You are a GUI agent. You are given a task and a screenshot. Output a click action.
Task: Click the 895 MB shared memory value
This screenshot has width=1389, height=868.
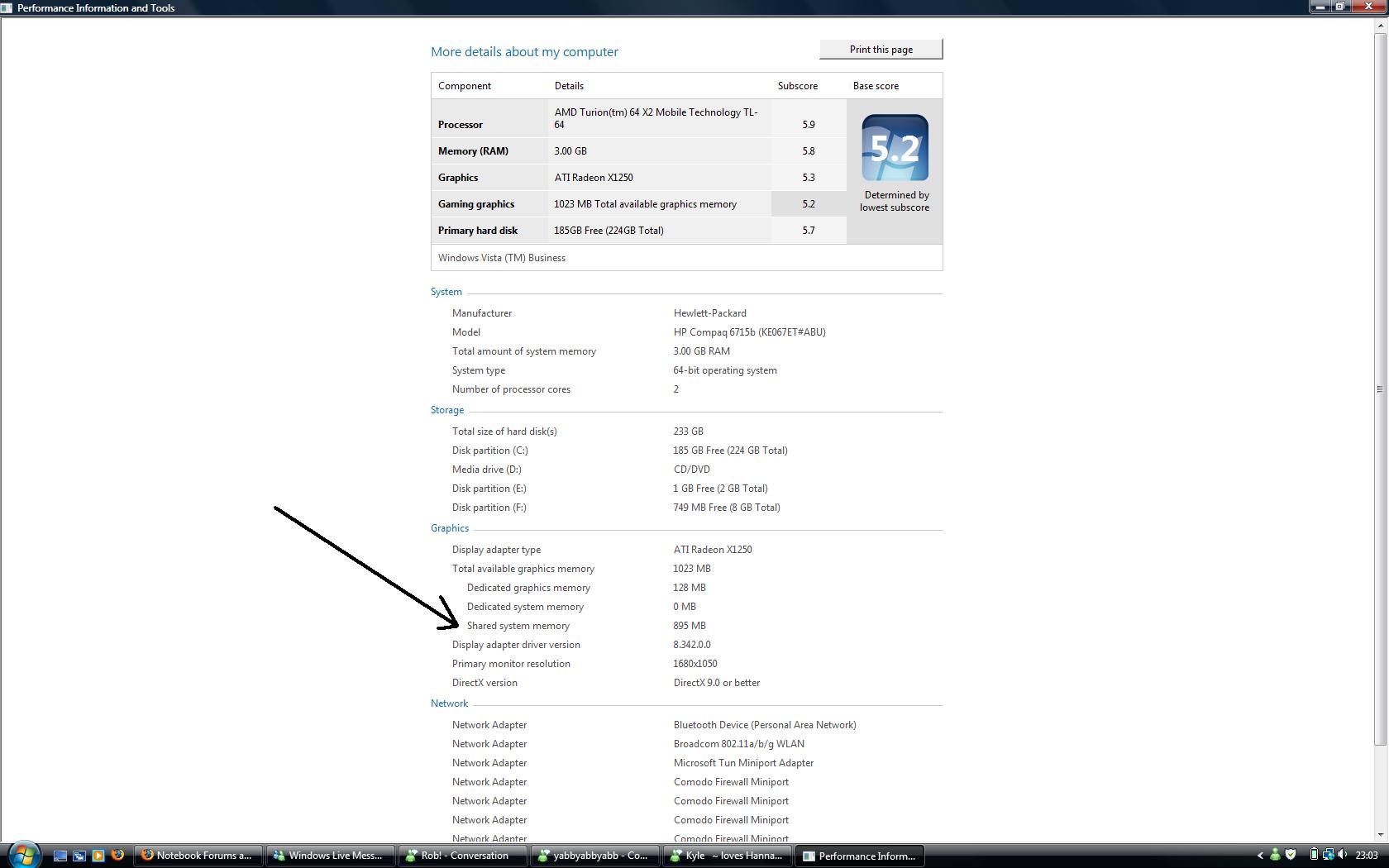point(690,626)
